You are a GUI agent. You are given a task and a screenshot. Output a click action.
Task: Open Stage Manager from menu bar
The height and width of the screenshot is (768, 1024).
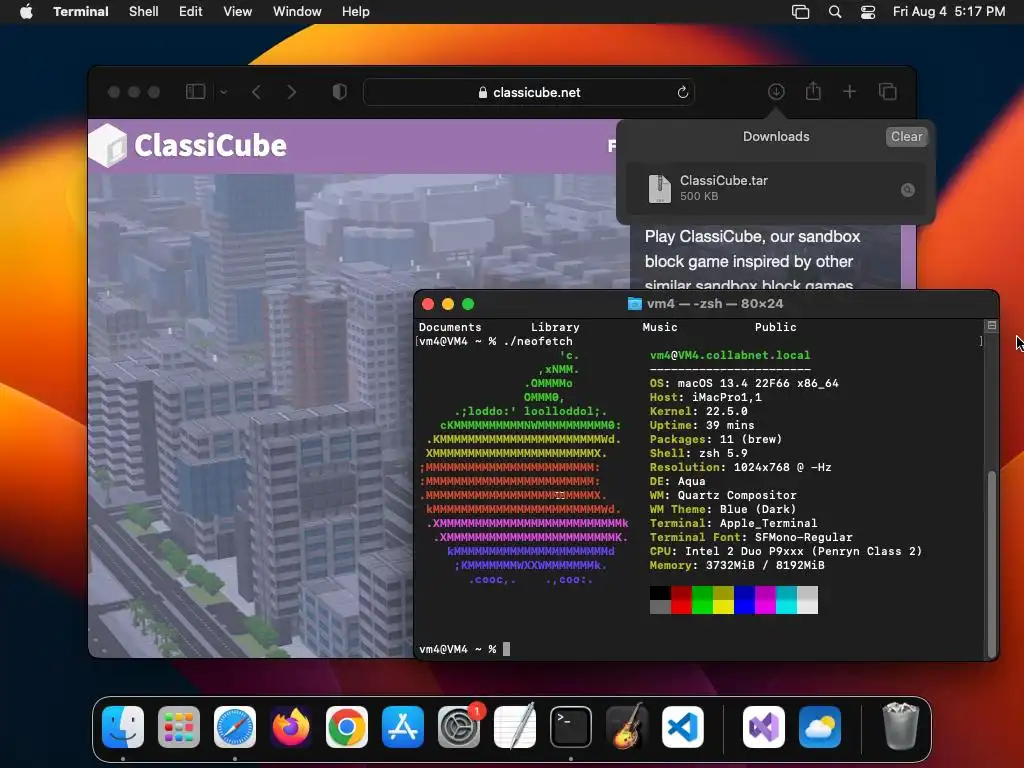coord(800,12)
